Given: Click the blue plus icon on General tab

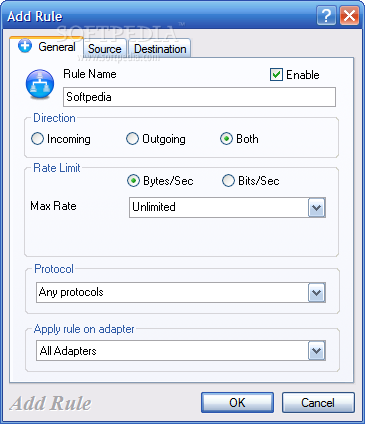Looking at the screenshot, I should coord(25,46).
